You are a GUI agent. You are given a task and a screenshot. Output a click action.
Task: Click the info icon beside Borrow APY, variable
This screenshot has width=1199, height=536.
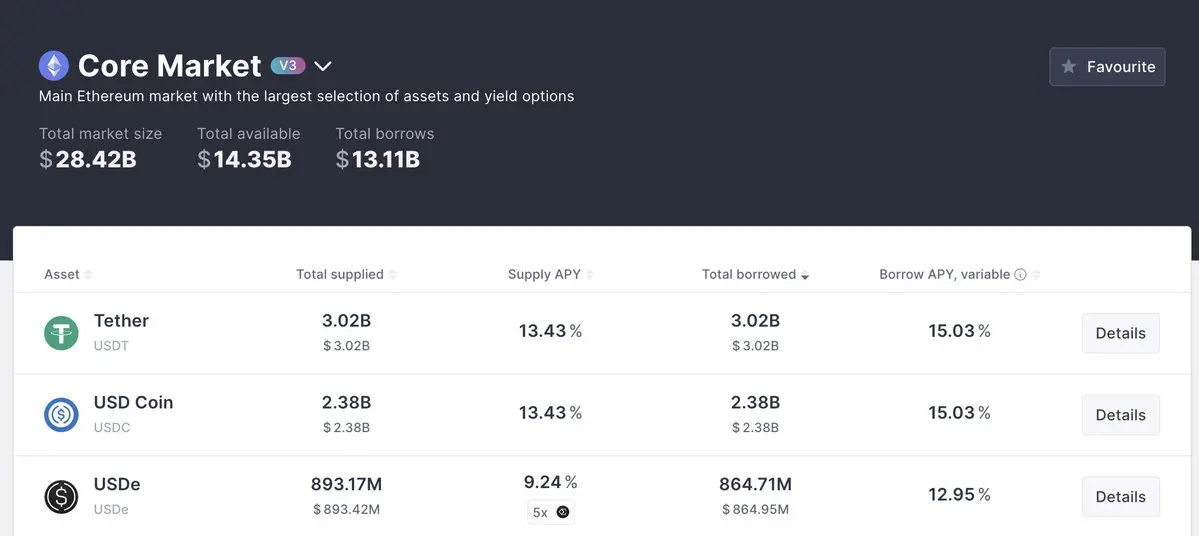1020,275
